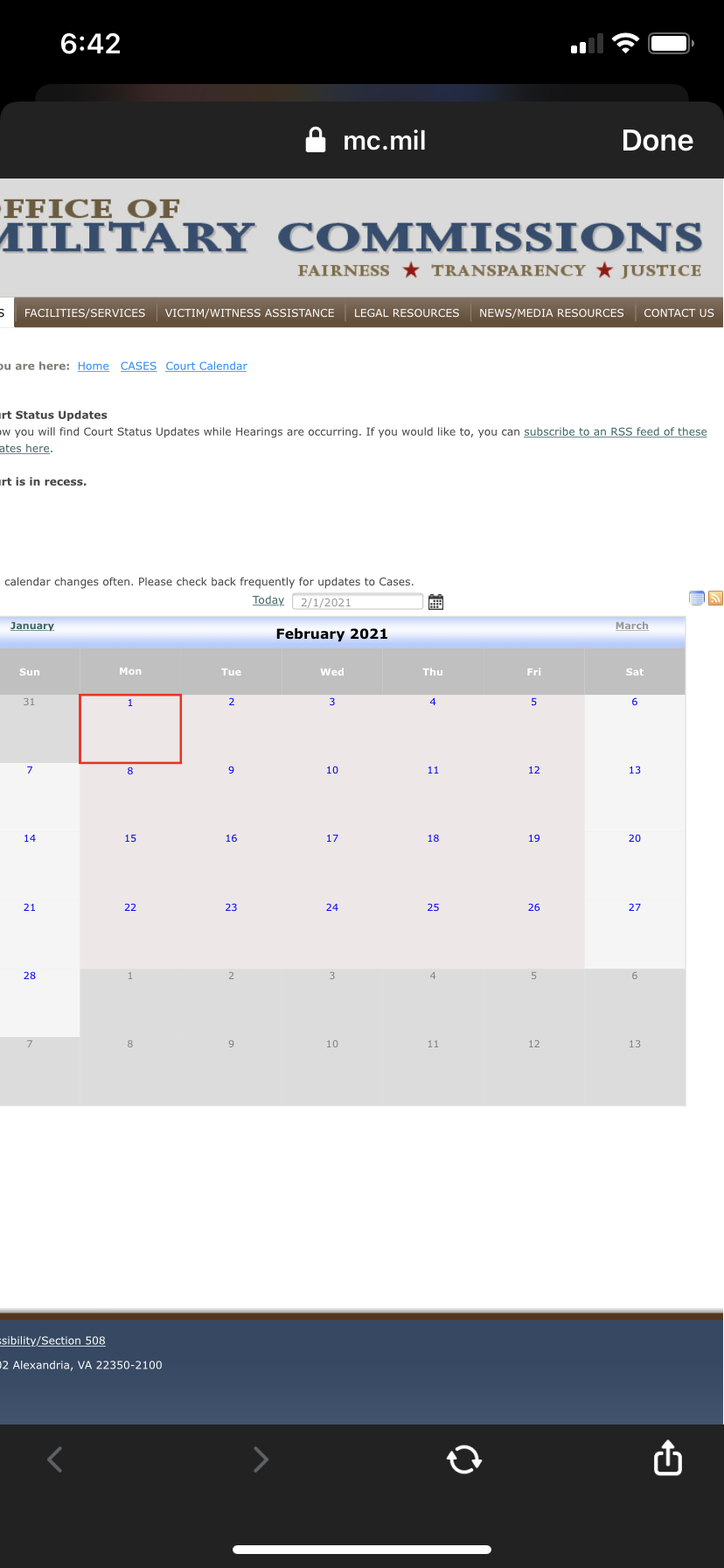Click the Sat column header
The height and width of the screenshot is (1568, 724).
tap(635, 672)
